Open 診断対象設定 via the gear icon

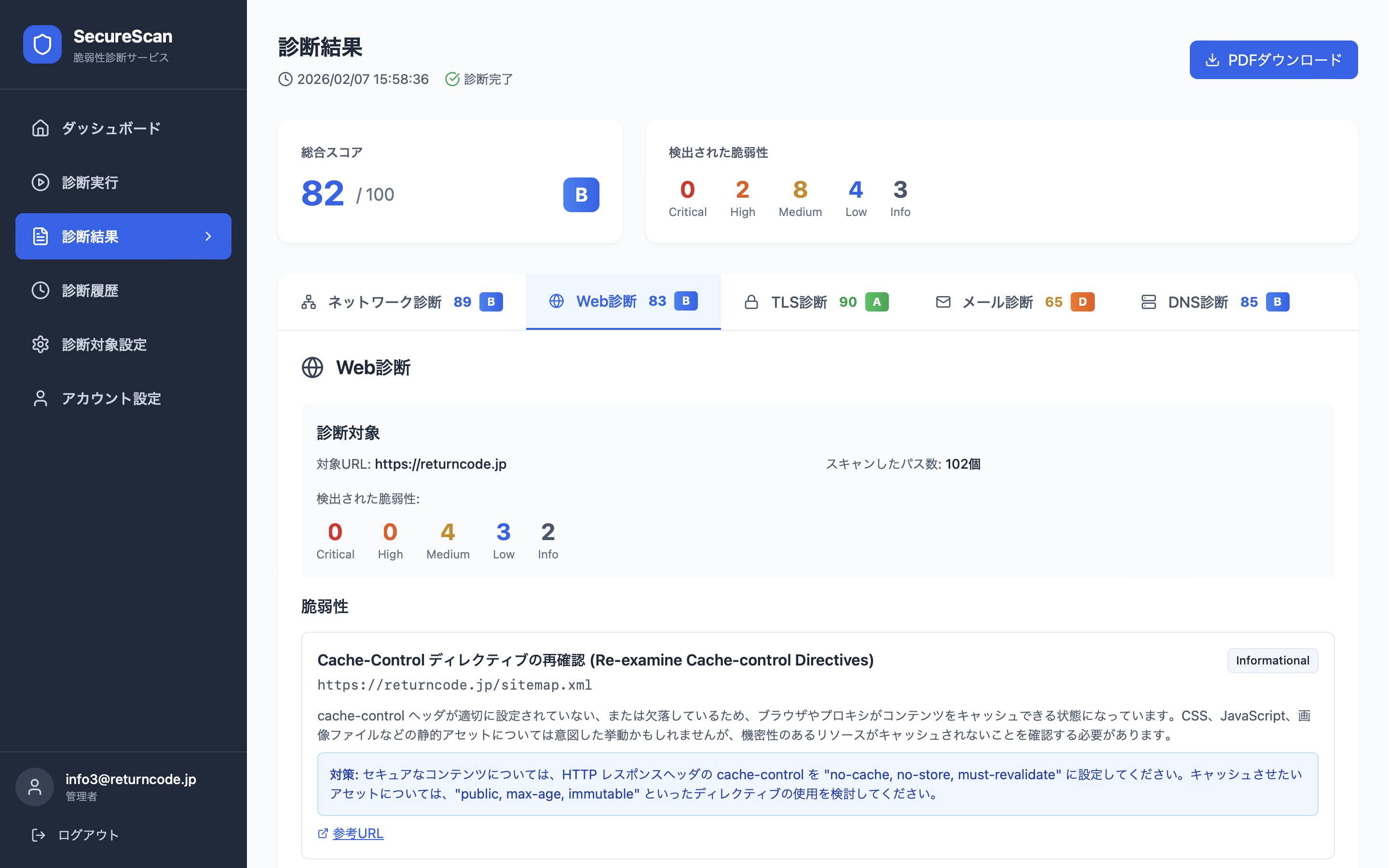(40, 344)
